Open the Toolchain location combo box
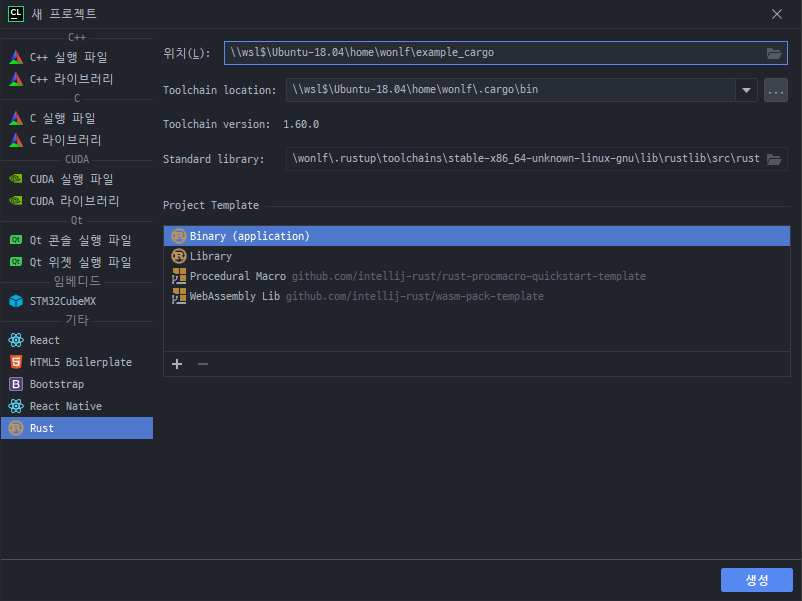802x601 pixels. [x=522, y=90]
